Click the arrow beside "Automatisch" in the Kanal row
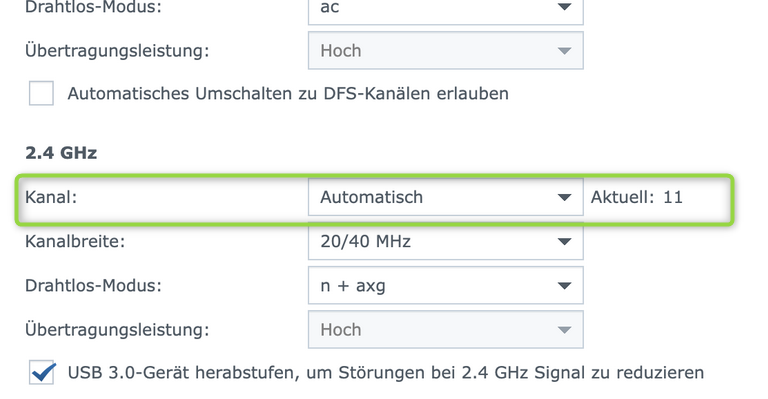768x399 pixels. coord(564,197)
